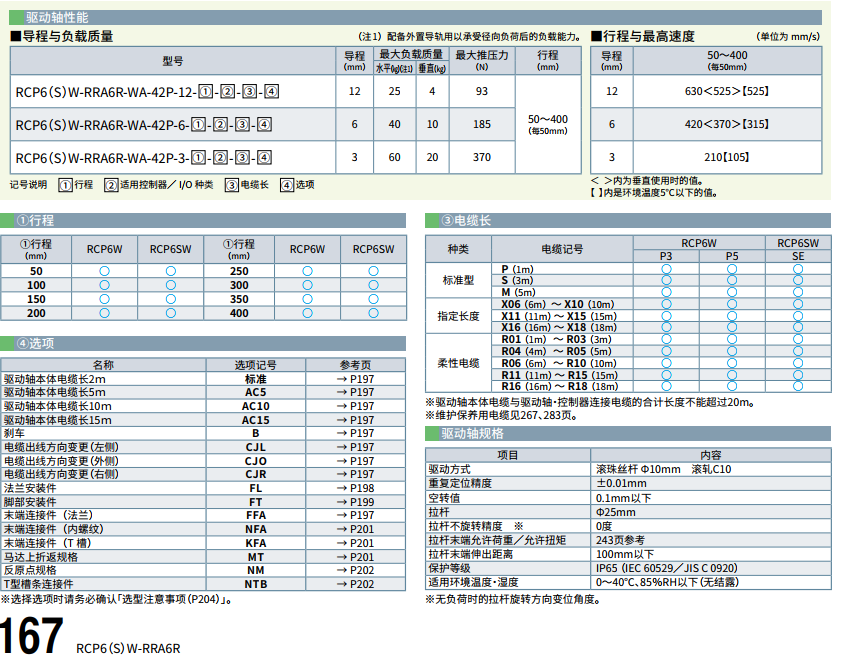Screen dimensions: 844x657
Task: Select stroke value 250 in stroke table
Action: (239, 271)
